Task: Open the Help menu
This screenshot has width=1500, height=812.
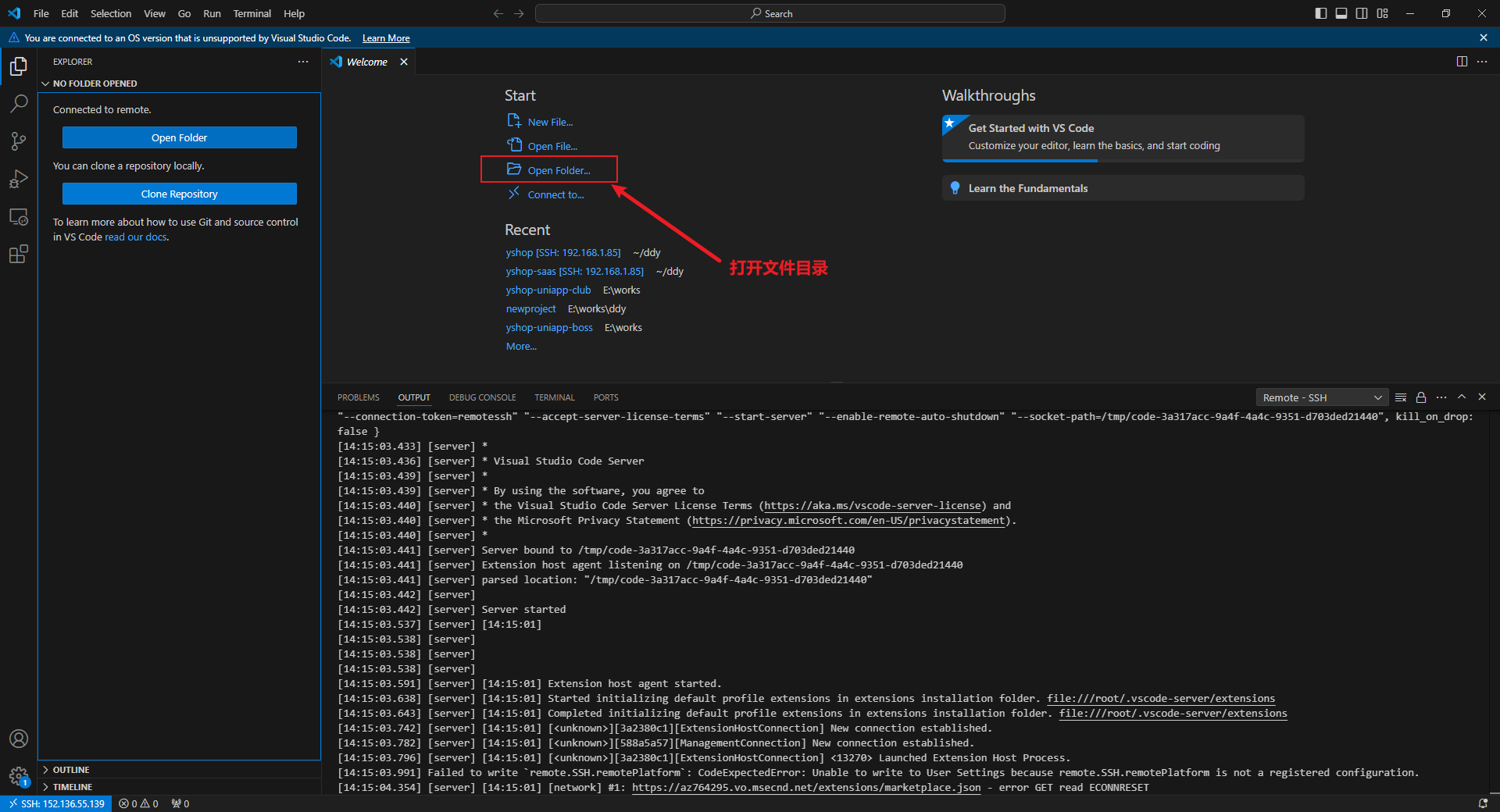Action: [x=294, y=13]
